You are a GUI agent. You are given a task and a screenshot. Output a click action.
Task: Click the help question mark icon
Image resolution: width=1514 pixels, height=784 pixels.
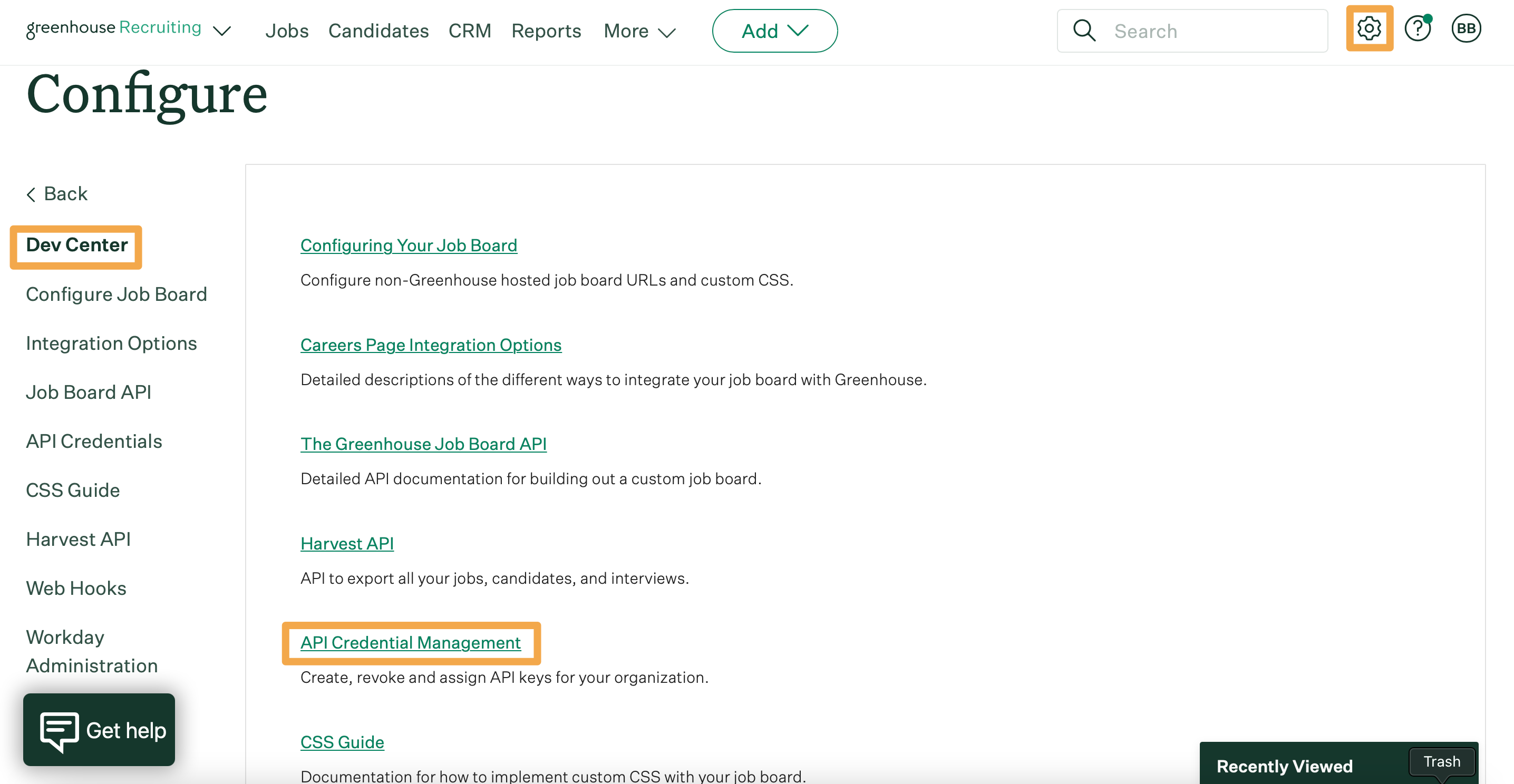pyautogui.click(x=1417, y=28)
